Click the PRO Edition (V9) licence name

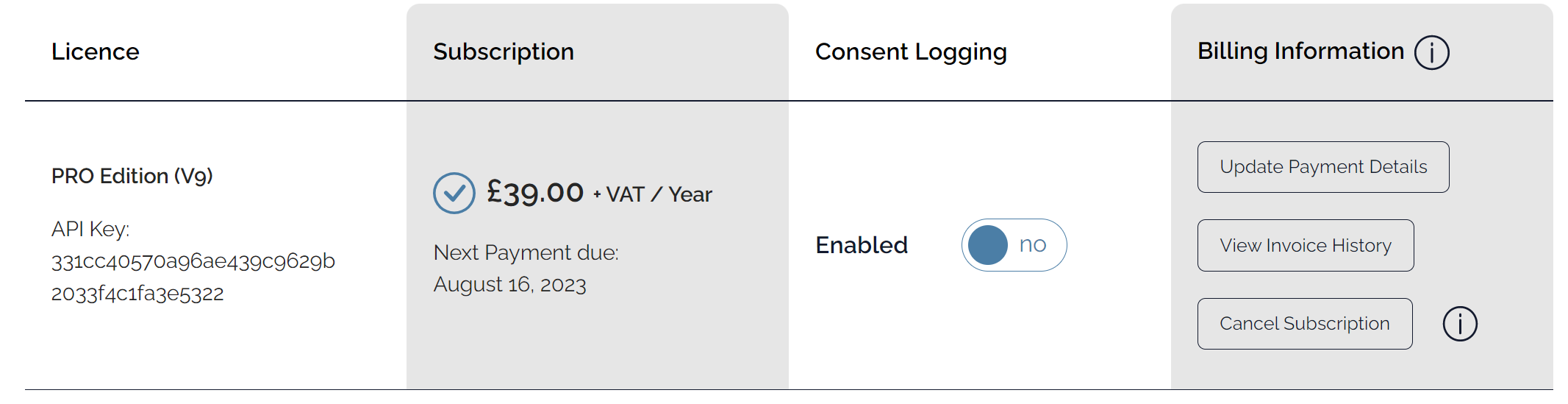coord(132,176)
